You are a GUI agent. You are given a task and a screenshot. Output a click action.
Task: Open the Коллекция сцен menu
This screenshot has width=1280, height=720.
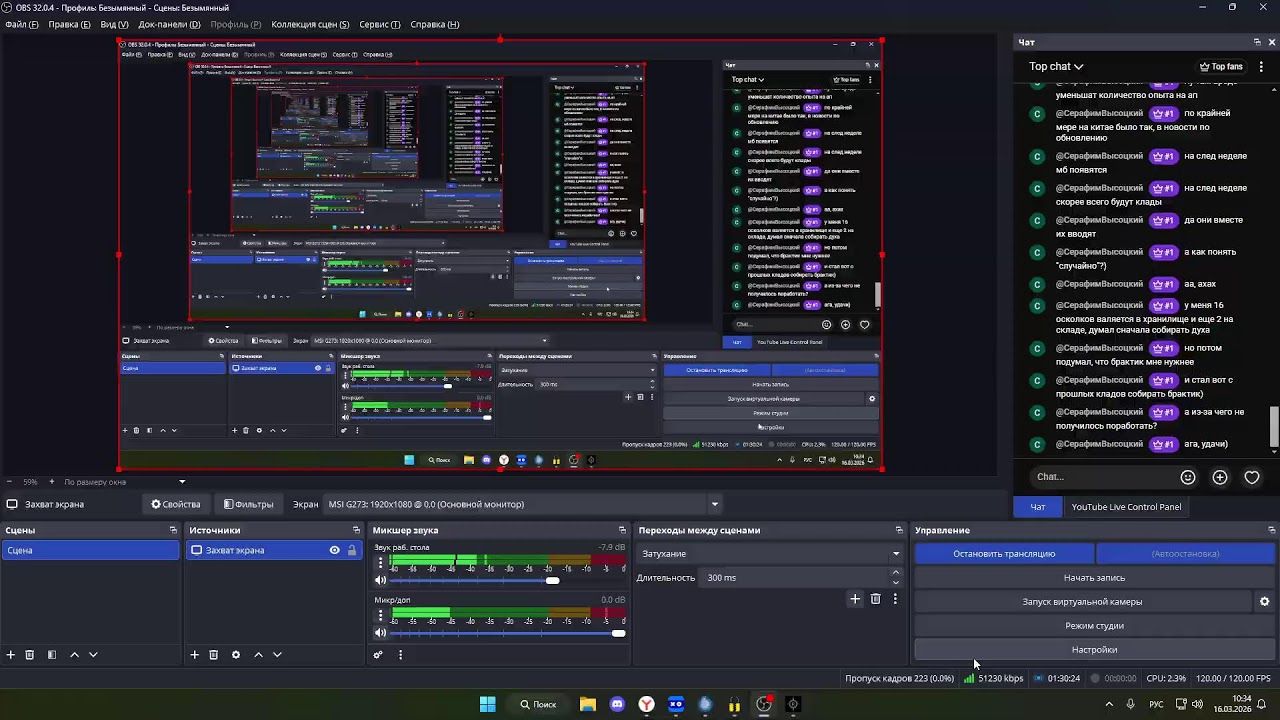click(310, 24)
